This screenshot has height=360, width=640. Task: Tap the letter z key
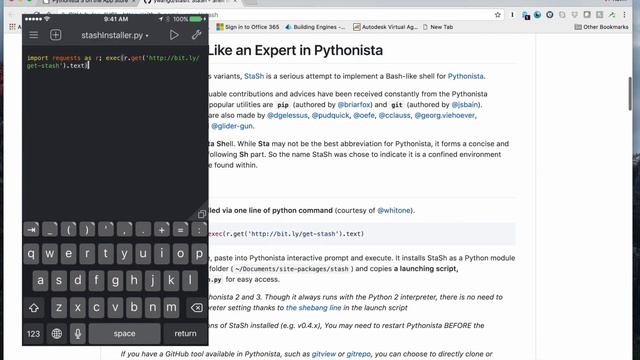[59, 307]
